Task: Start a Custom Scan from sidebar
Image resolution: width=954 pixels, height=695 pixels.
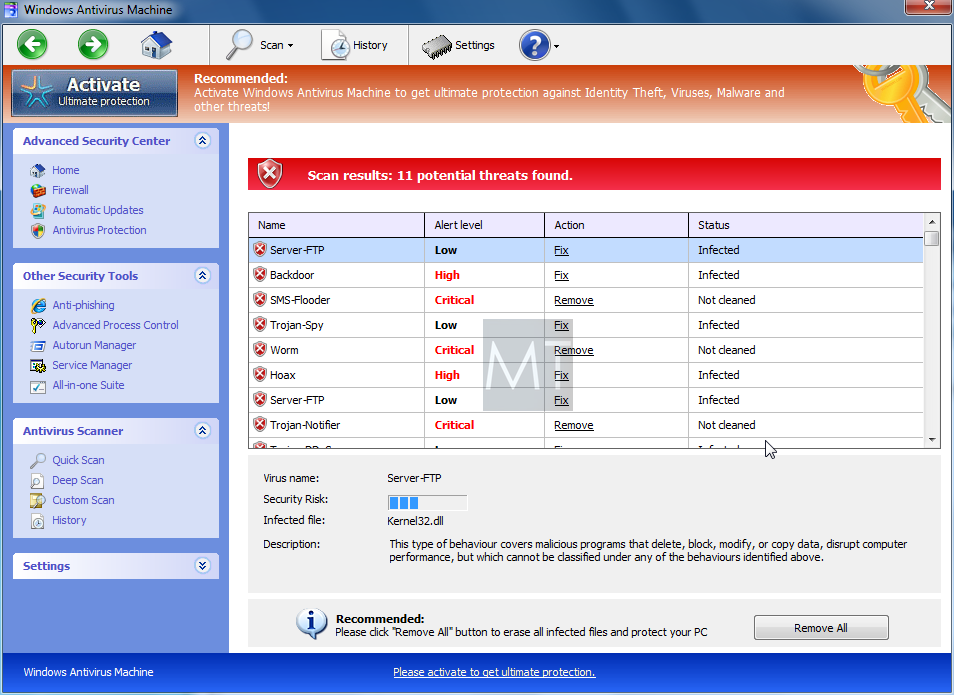Action: click(83, 501)
